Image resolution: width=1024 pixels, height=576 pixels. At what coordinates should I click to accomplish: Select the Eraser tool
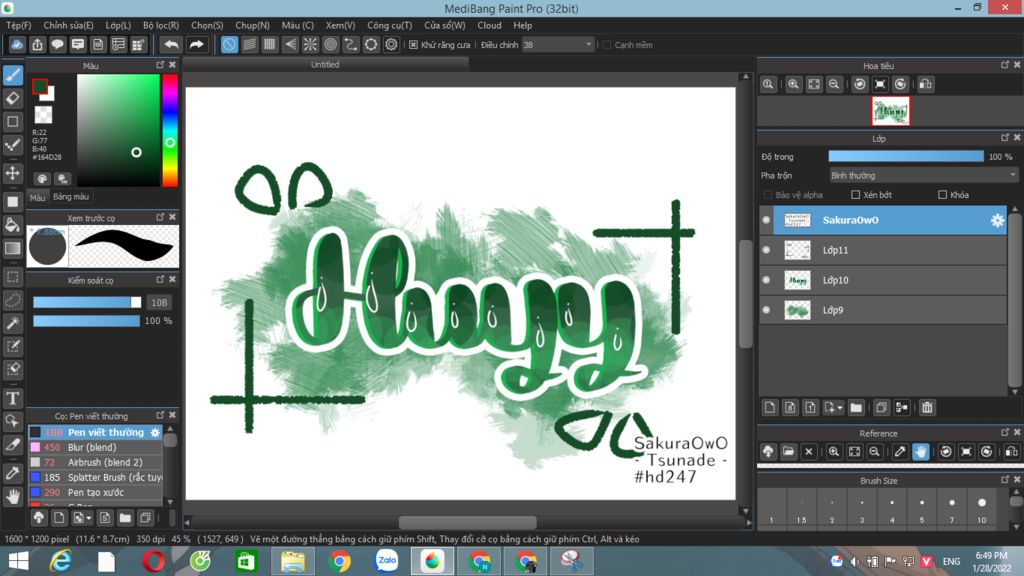[x=13, y=99]
